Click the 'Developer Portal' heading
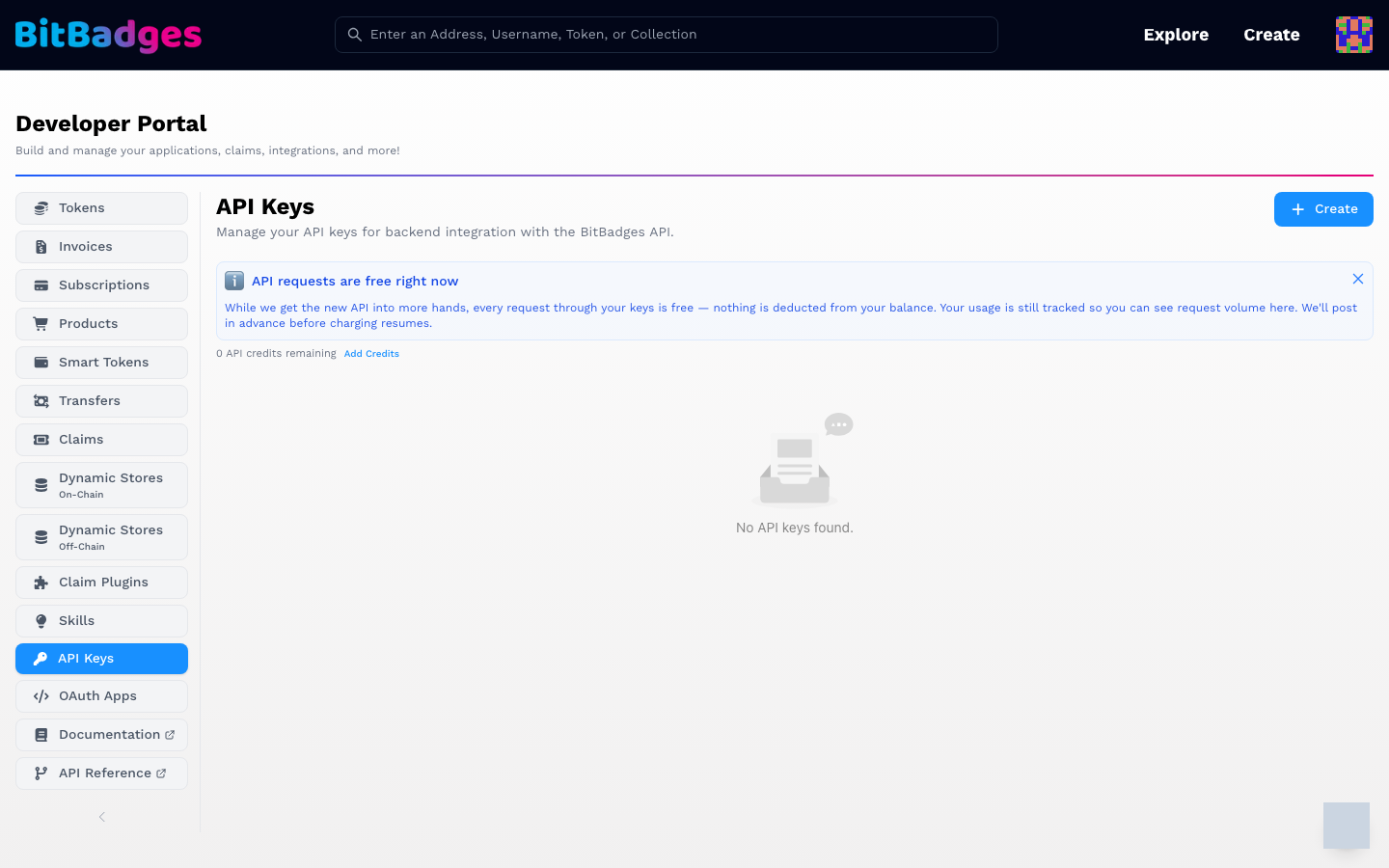Image resolution: width=1389 pixels, height=868 pixels. (111, 123)
